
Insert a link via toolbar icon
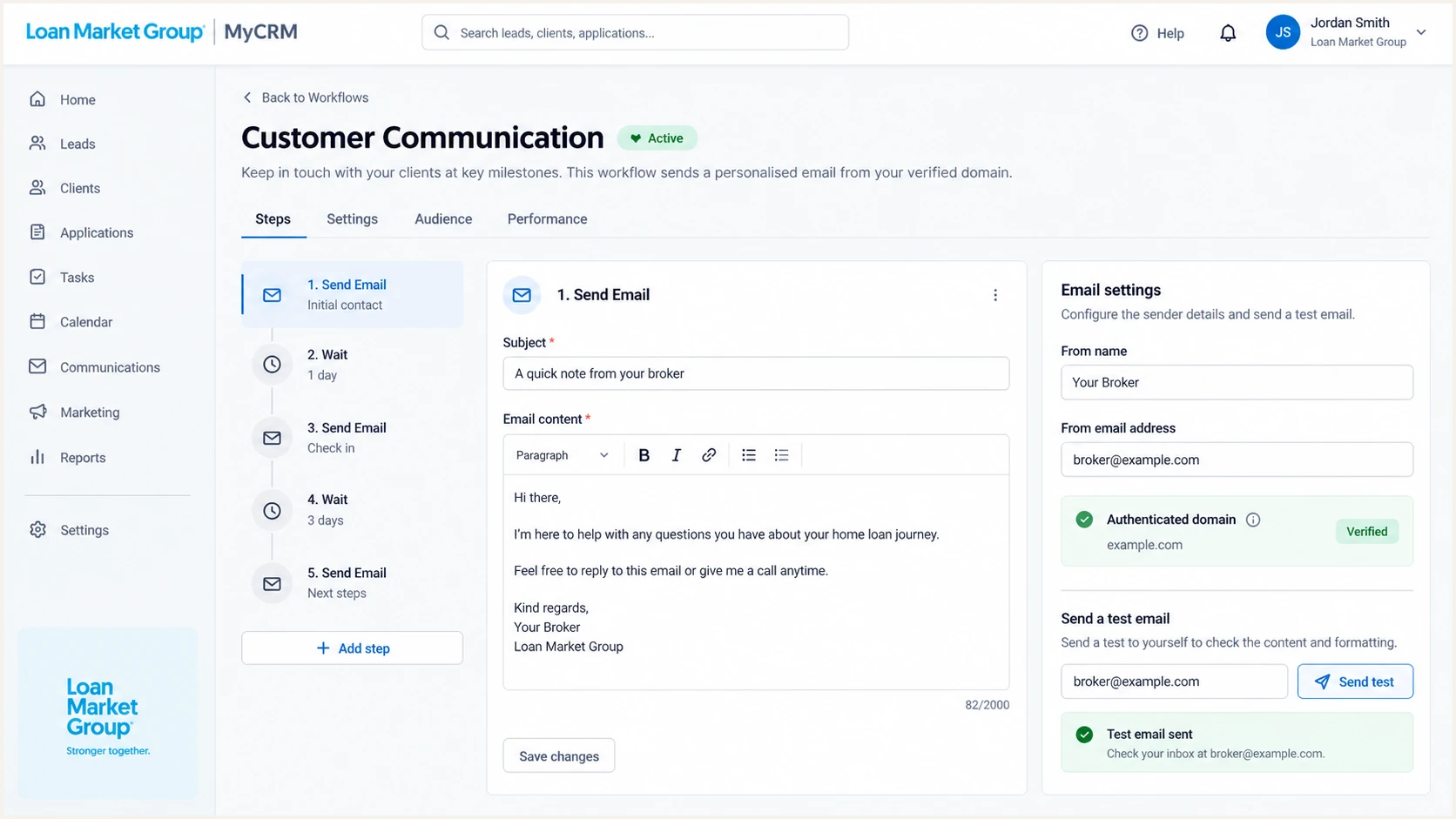click(x=709, y=455)
